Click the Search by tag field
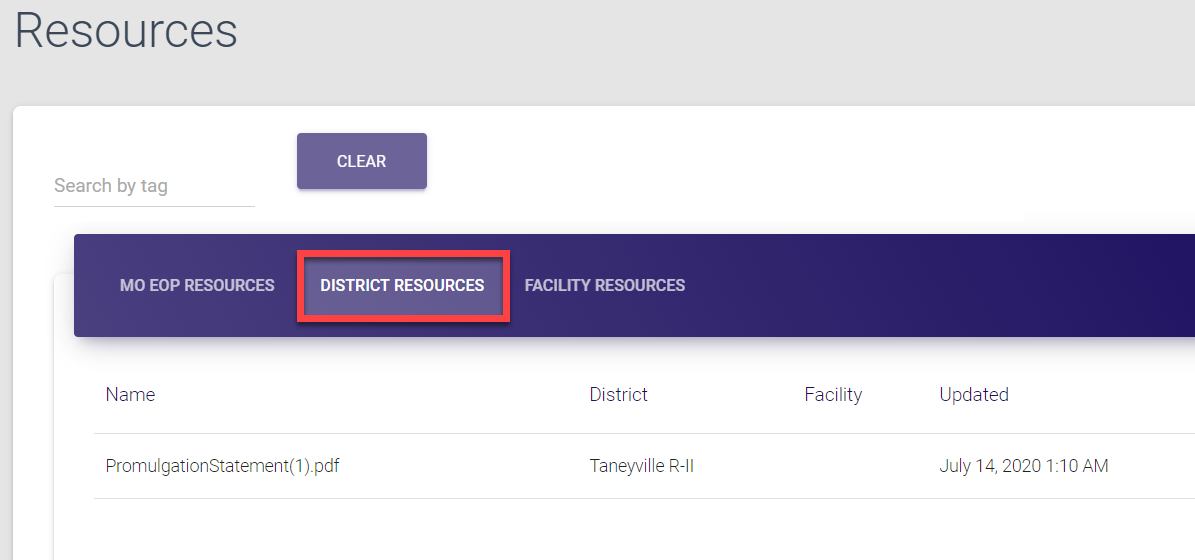The width and height of the screenshot is (1195, 560). point(153,186)
